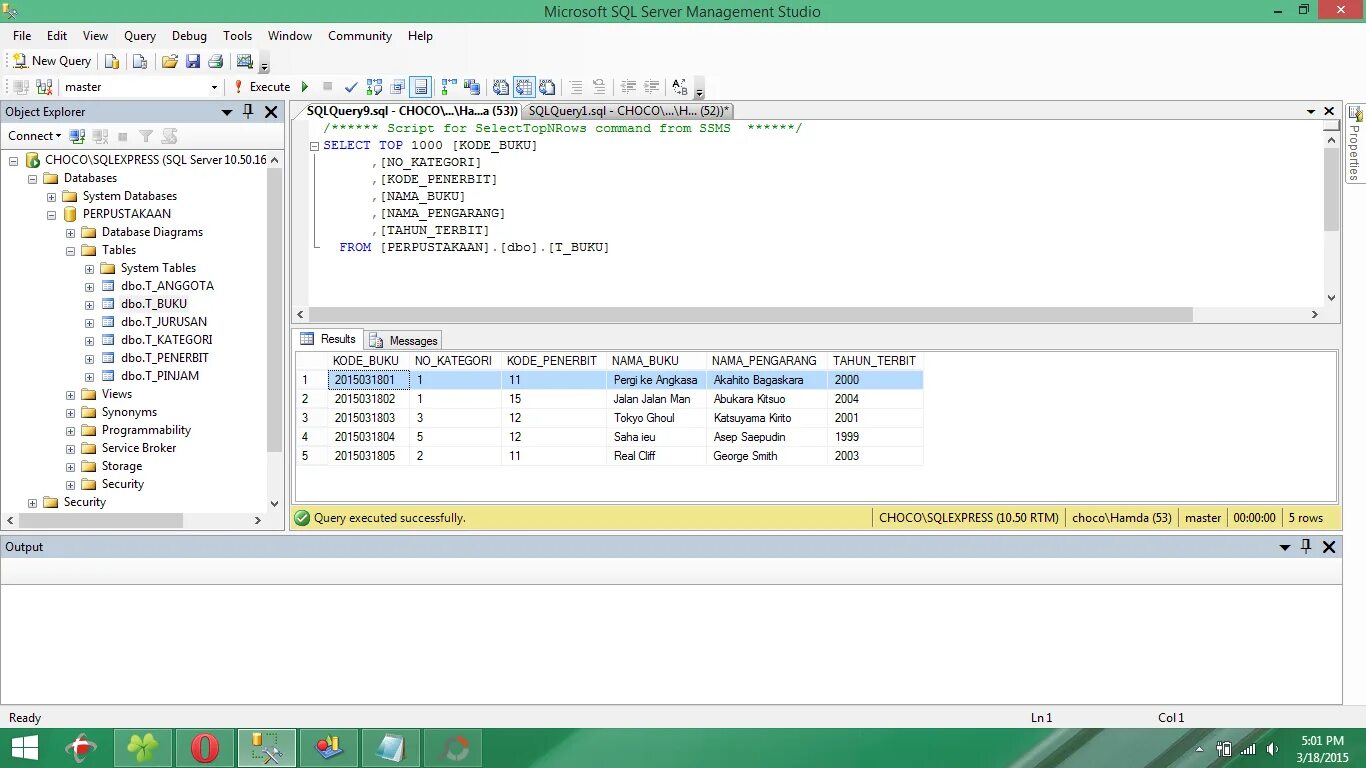Viewport: 1366px width, 768px height.
Task: Click the TAHUN_TERBIT column header
Action: (x=874, y=361)
